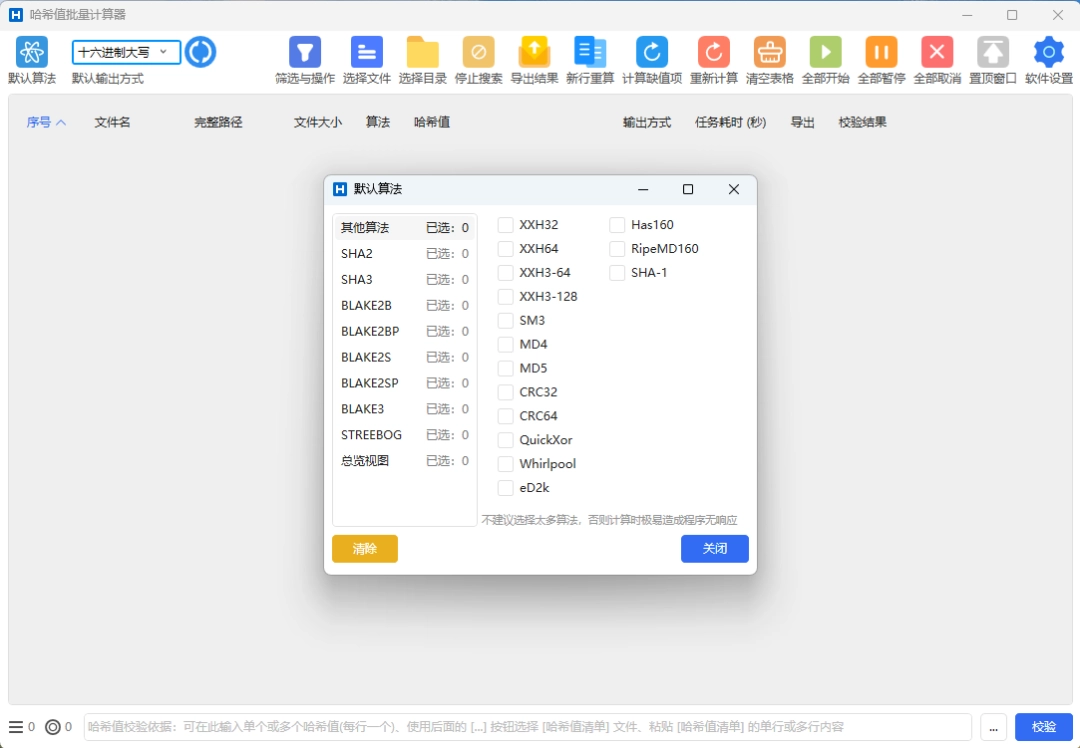Enable the CRC32 checkbox
The image size is (1080, 748).
(506, 392)
